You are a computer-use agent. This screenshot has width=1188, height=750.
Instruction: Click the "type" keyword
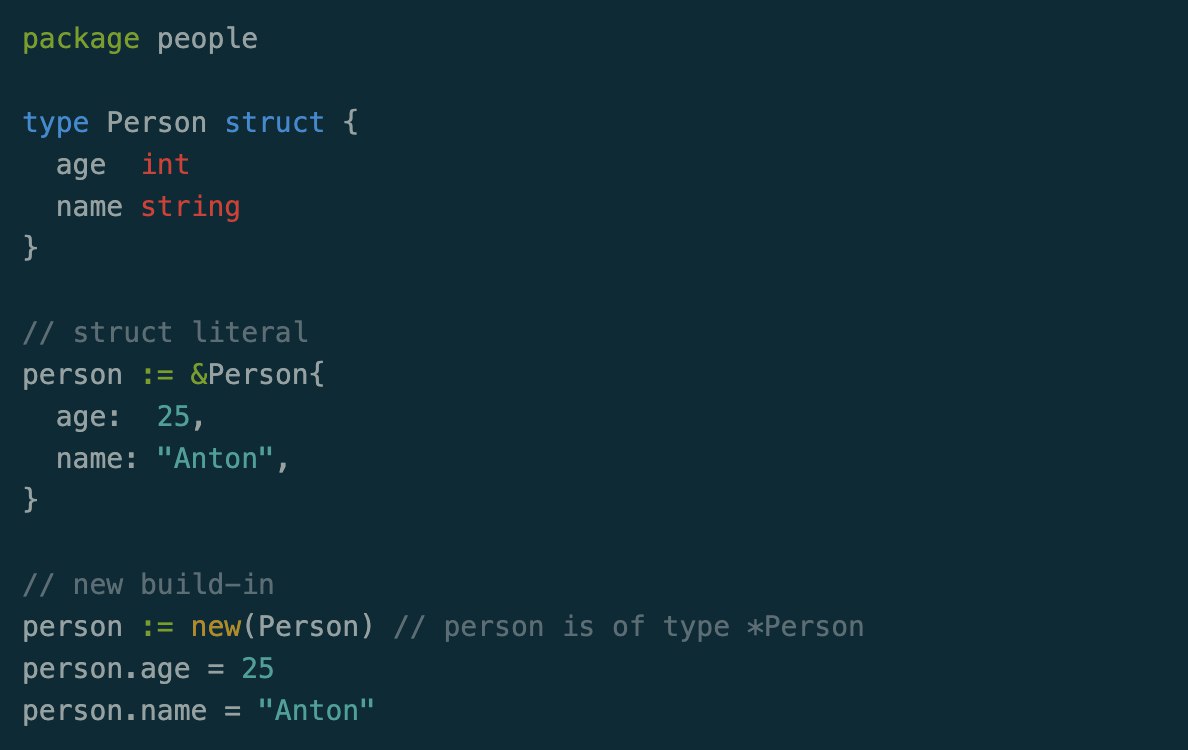pos(56,123)
